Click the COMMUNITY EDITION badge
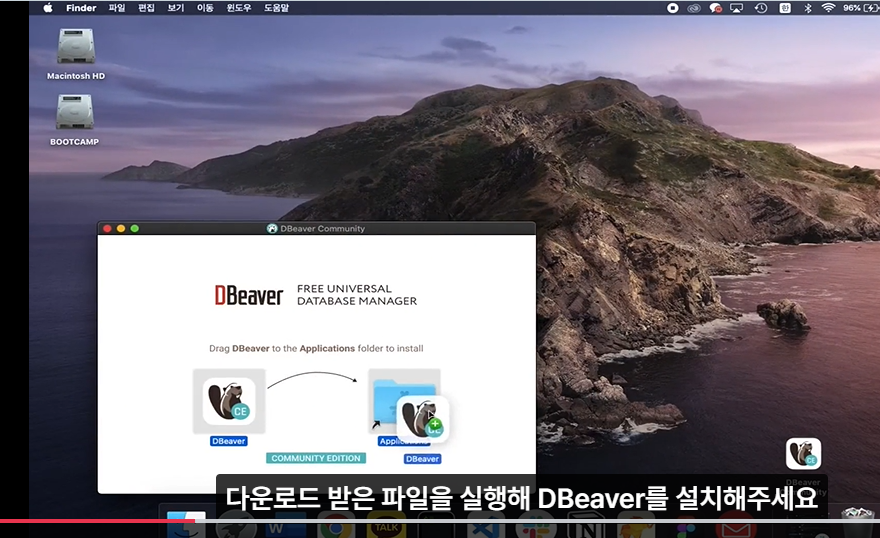The image size is (880, 538). [316, 458]
